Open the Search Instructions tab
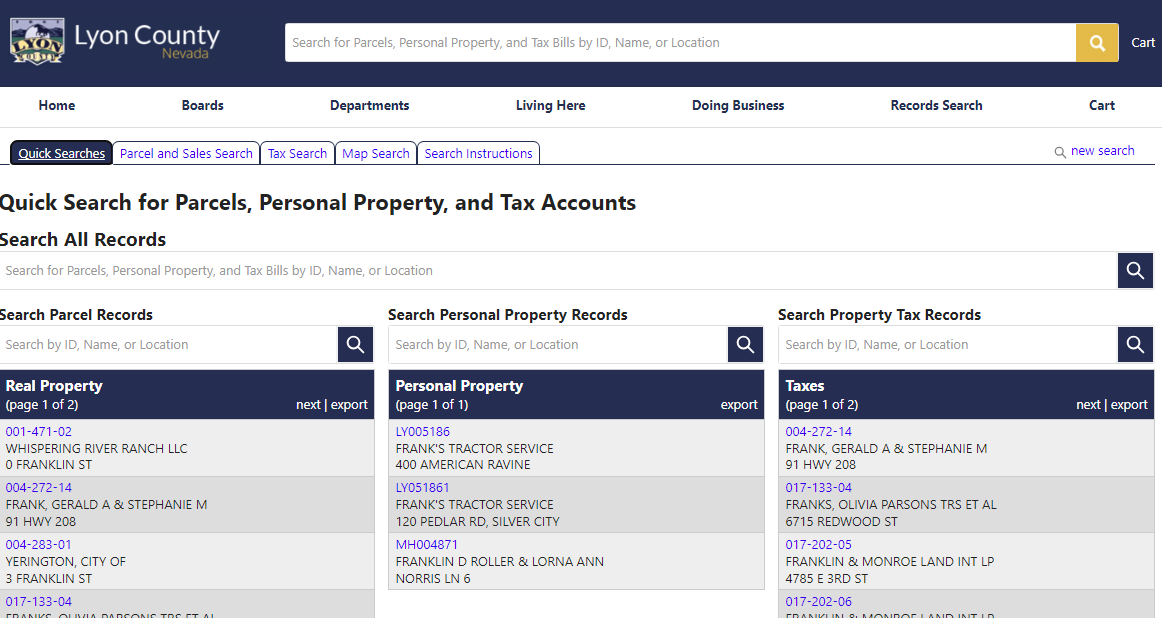The width and height of the screenshot is (1162, 618). [478, 154]
